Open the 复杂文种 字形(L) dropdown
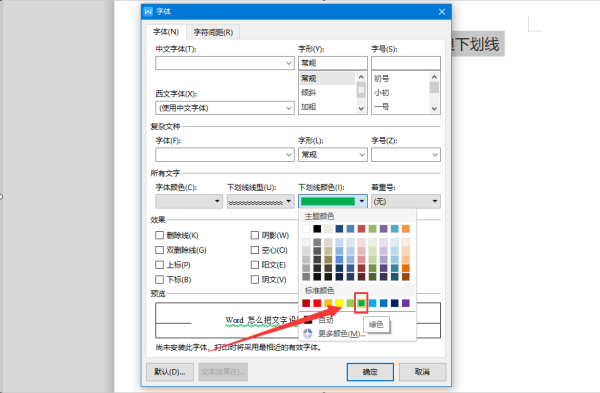The image size is (600, 393). coord(362,155)
